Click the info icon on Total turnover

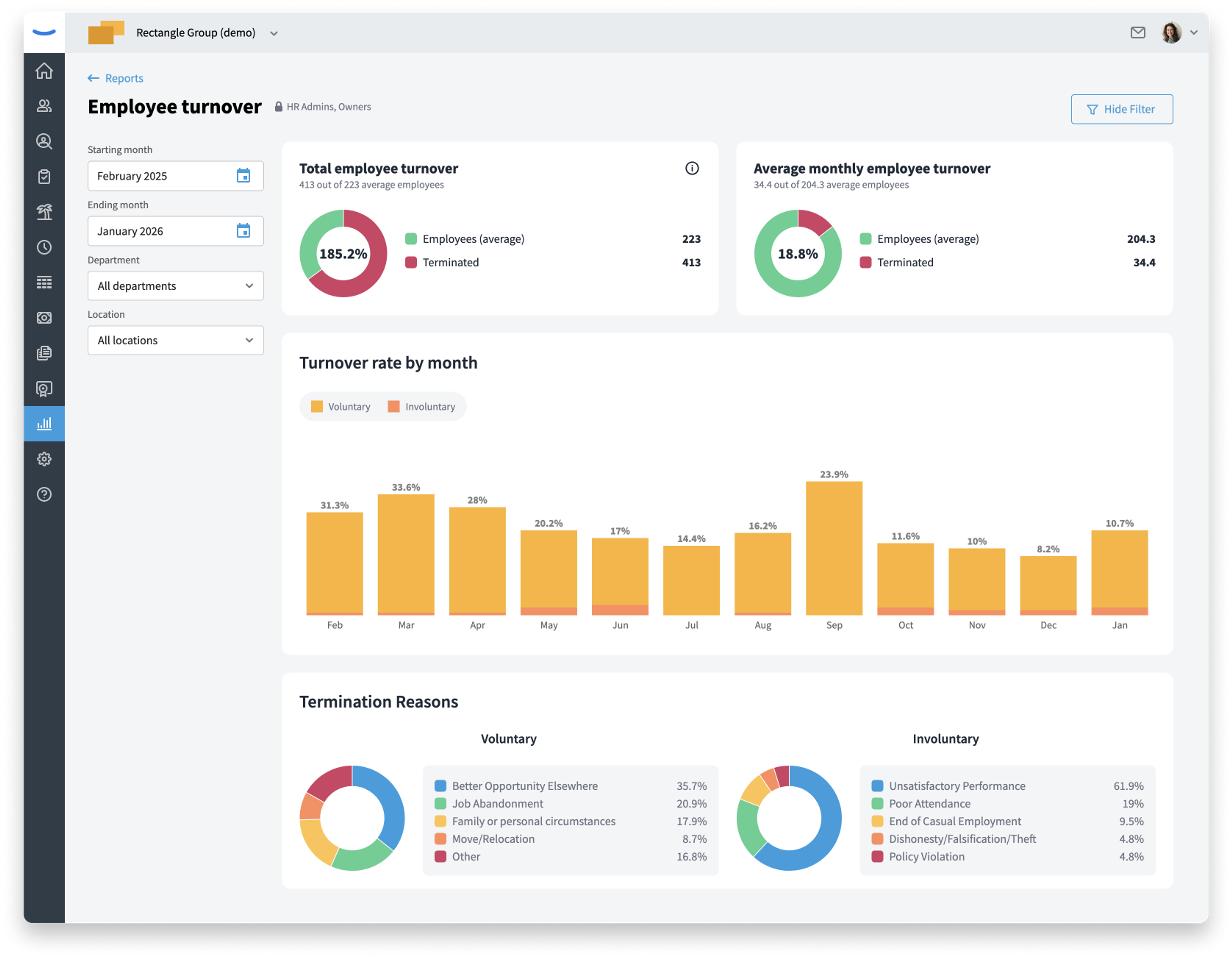(692, 168)
